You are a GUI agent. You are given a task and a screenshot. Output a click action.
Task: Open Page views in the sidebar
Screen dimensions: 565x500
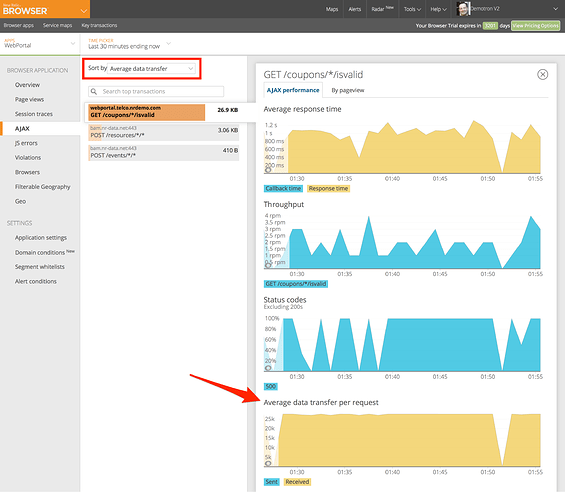29,99
